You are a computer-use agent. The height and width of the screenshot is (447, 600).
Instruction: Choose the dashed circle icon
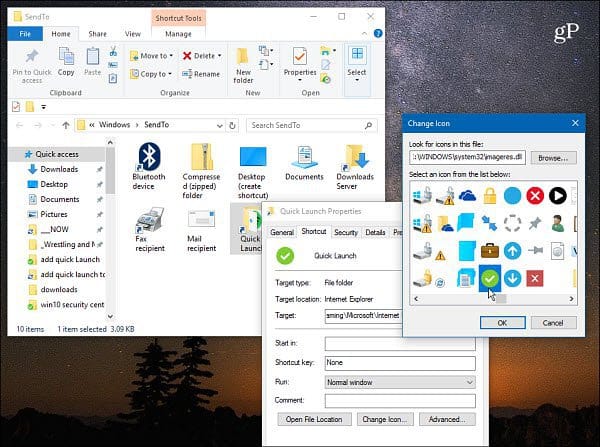(x=512, y=223)
